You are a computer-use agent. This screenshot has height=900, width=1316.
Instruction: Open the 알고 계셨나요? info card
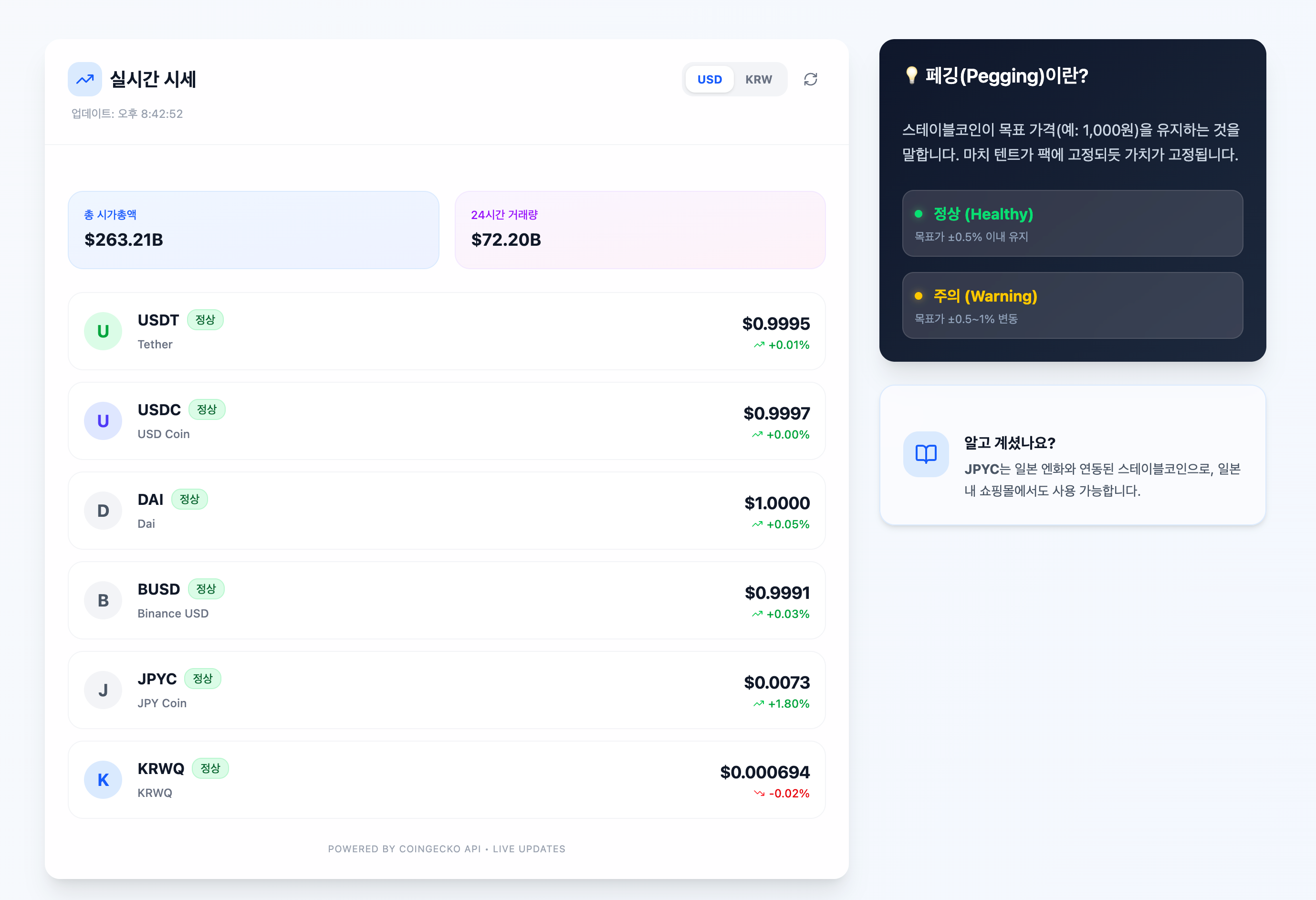click(x=1073, y=455)
